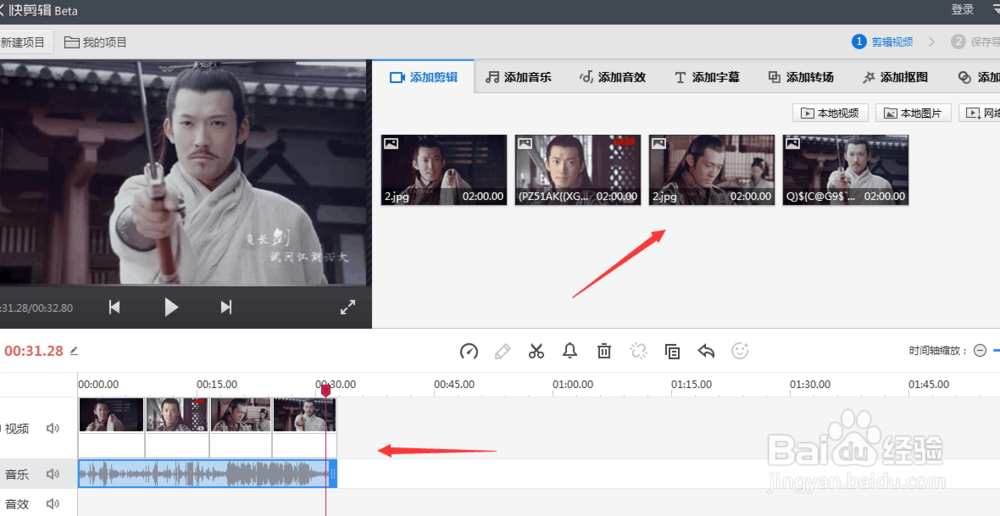Click the red playhead marker on timeline
Image resolution: width=1000 pixels, height=516 pixels.
(x=326, y=390)
